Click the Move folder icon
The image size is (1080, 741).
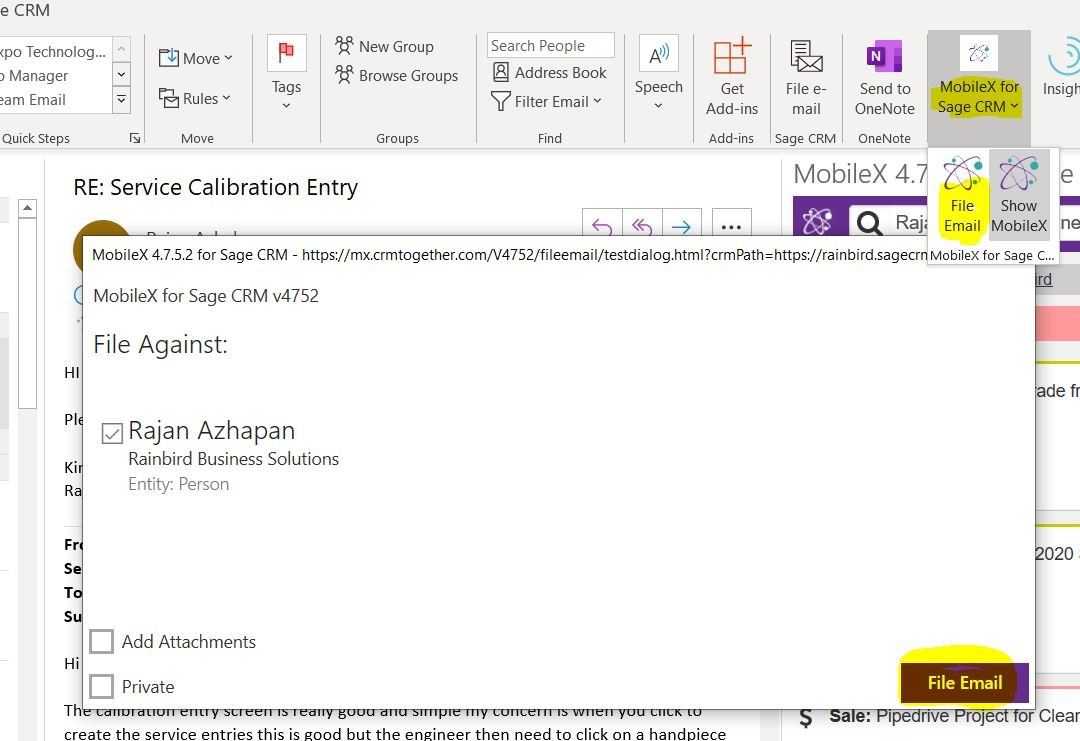pos(169,58)
